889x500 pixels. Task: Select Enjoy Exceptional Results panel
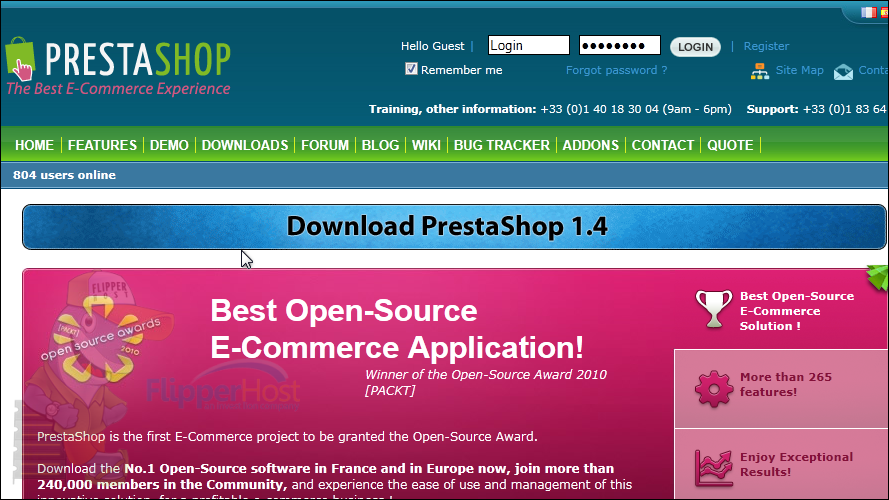click(x=781, y=464)
